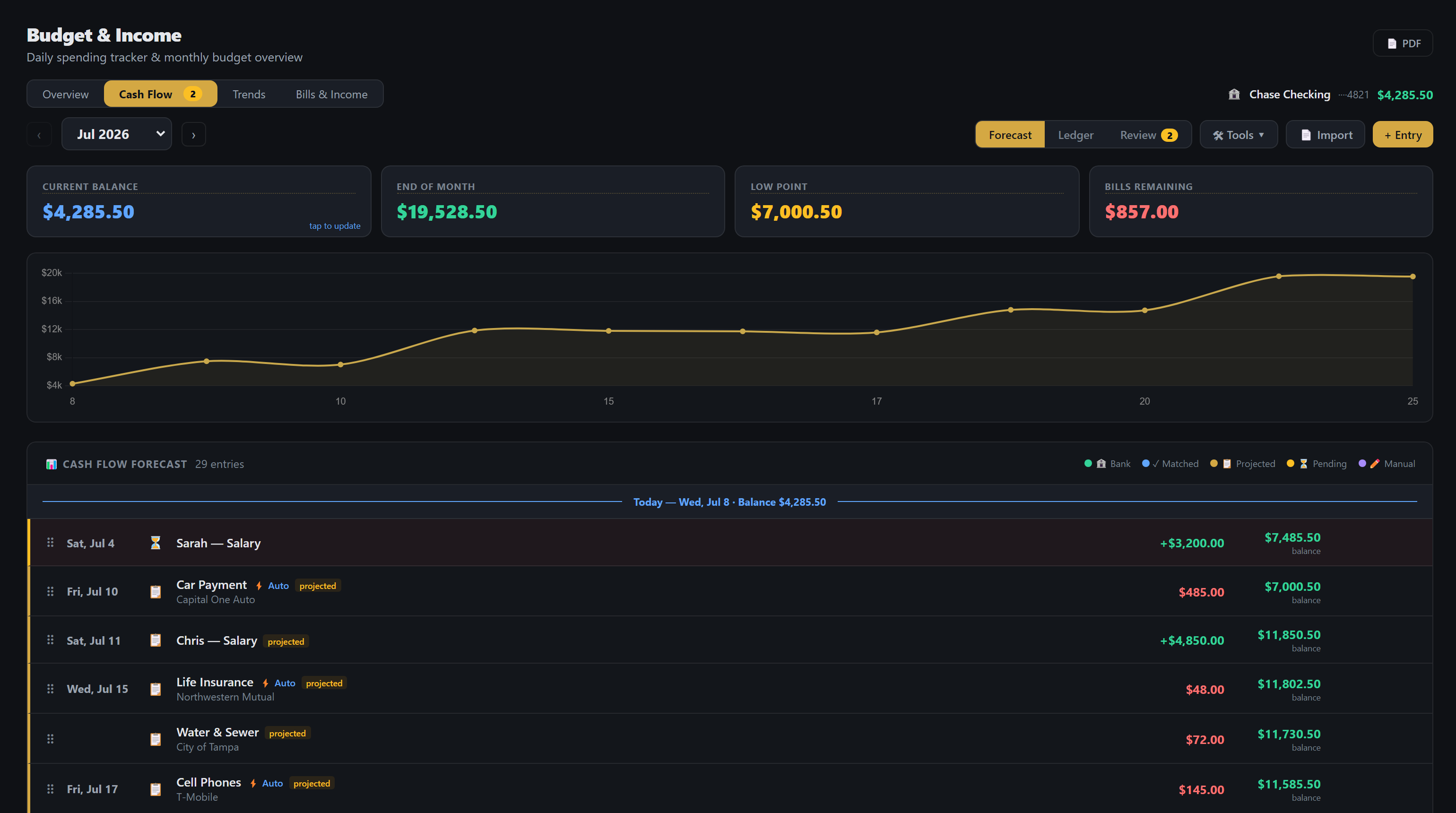Viewport: 1456px width, 813px height.
Task: Open the Review view
Action: [1149, 135]
